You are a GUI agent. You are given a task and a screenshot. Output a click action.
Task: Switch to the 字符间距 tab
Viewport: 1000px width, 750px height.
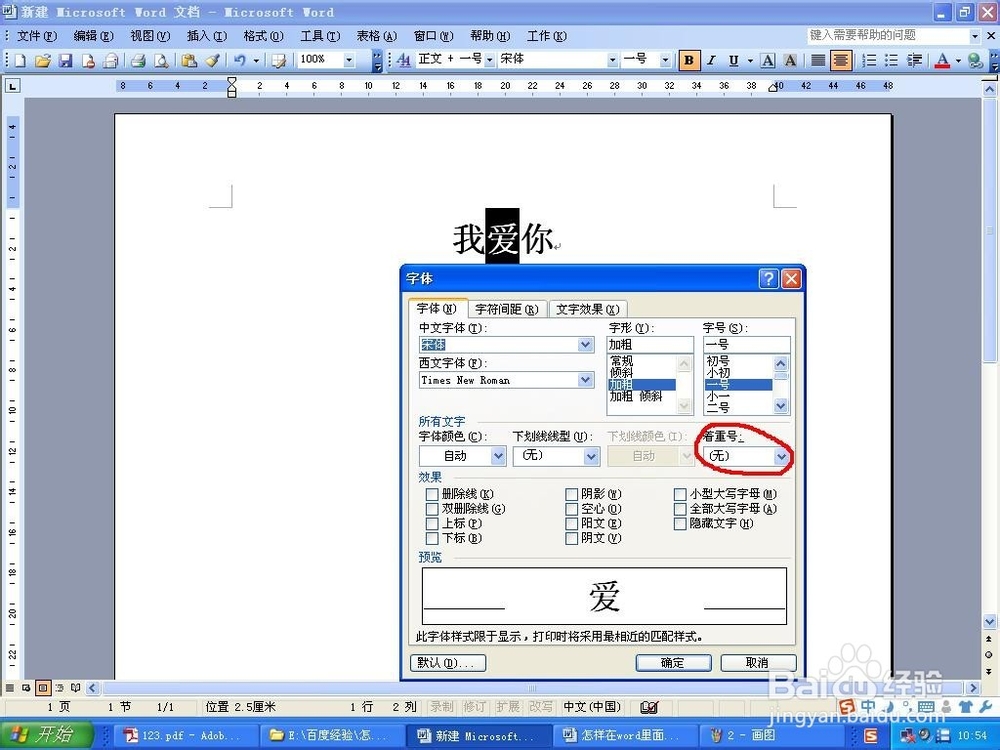click(506, 309)
